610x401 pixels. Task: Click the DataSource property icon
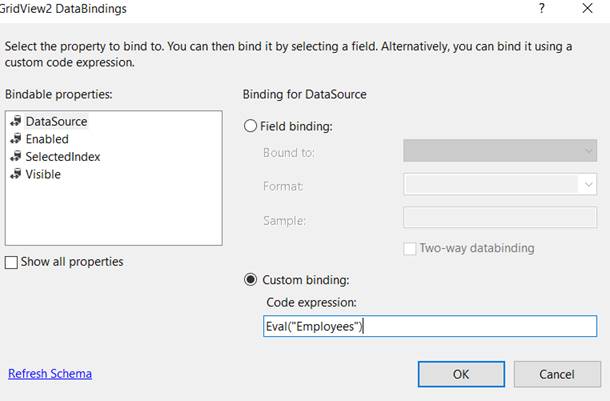click(x=15, y=121)
